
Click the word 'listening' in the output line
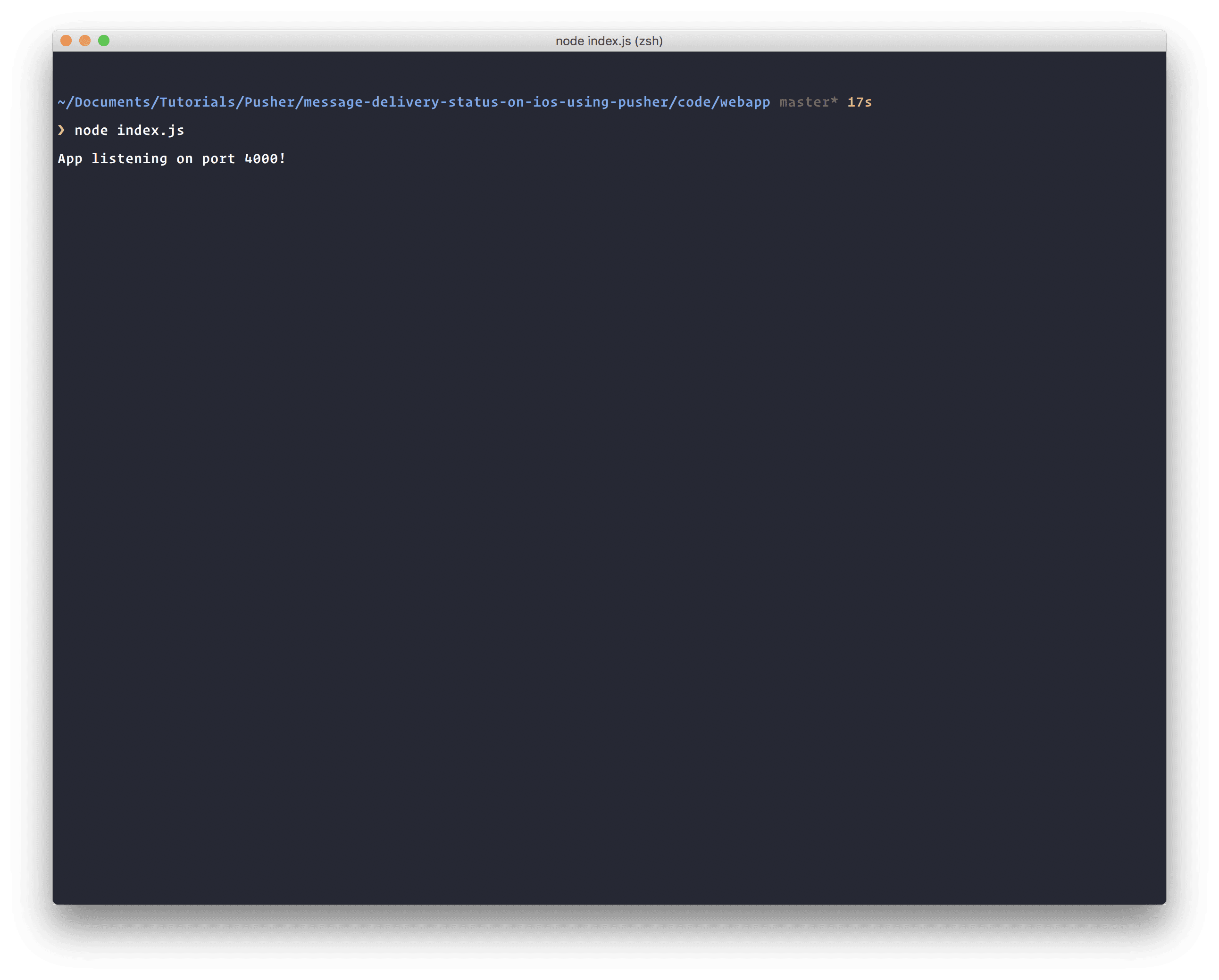coord(129,159)
